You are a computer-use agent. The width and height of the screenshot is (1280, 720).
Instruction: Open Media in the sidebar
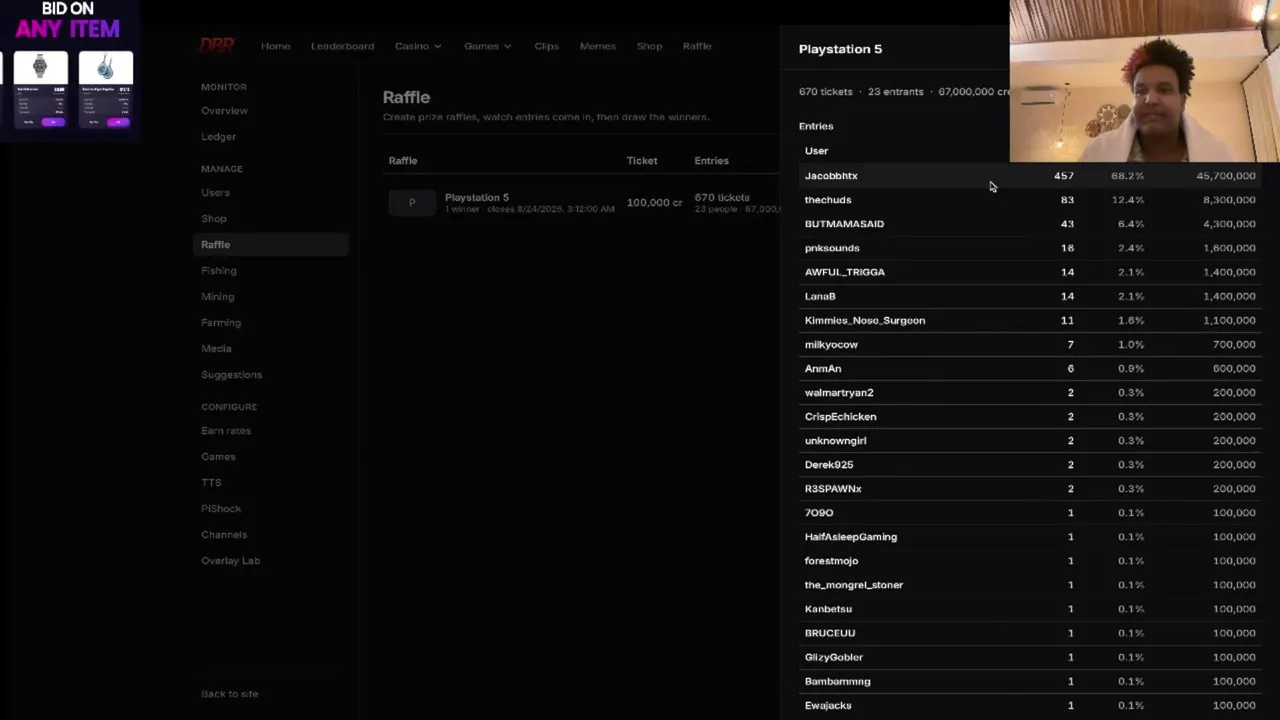point(216,349)
